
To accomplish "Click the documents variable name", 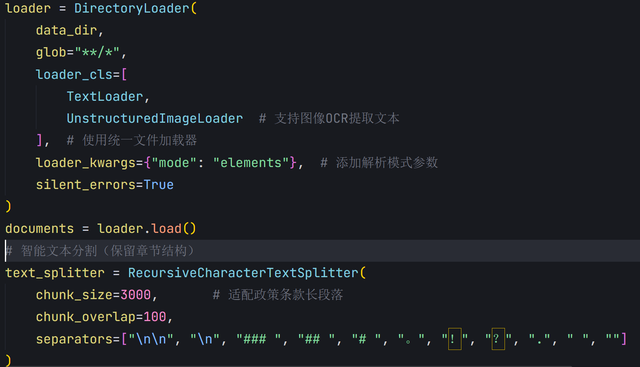I will pos(40,229).
